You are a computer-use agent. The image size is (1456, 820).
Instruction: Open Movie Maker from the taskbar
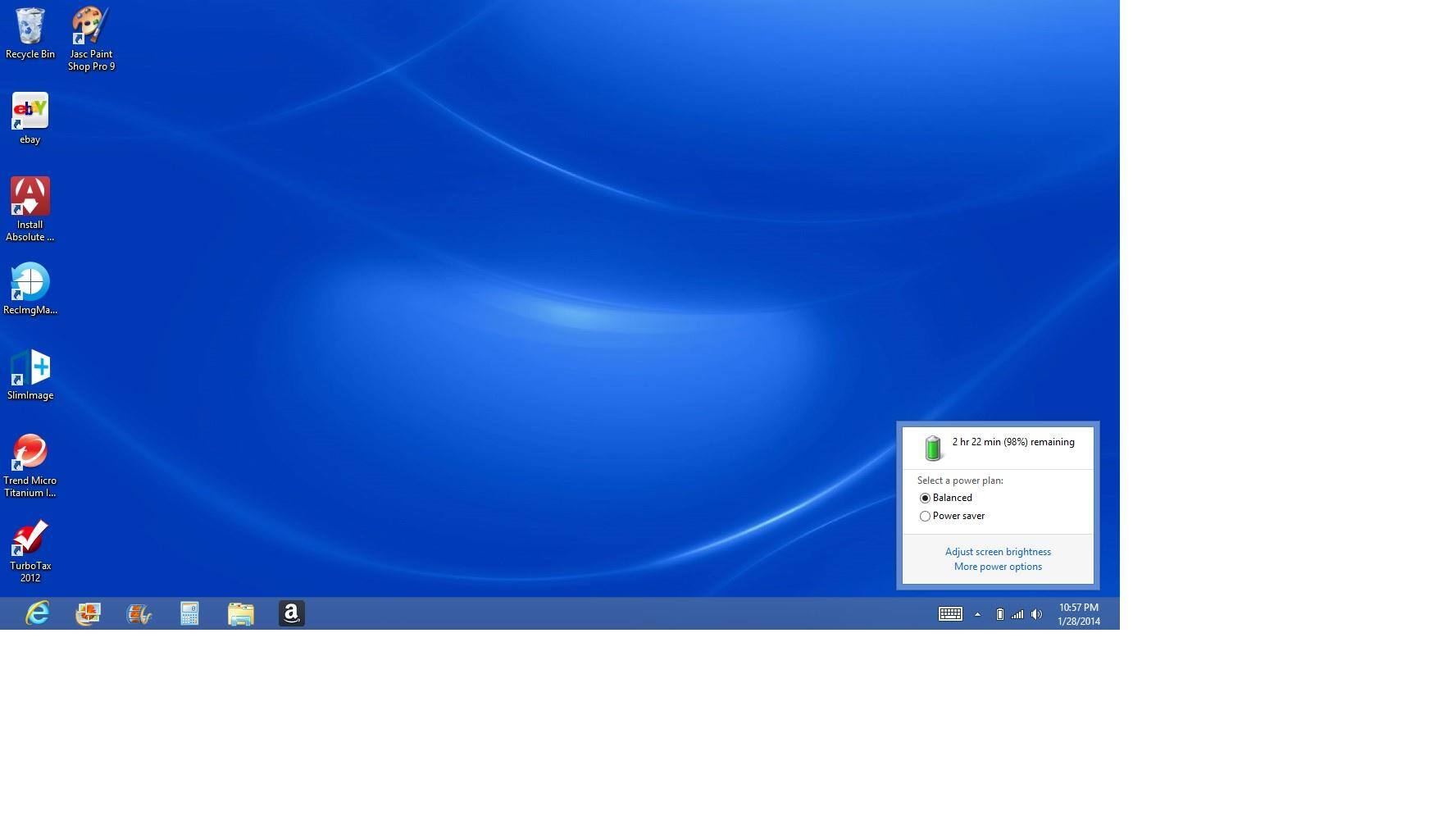point(139,613)
